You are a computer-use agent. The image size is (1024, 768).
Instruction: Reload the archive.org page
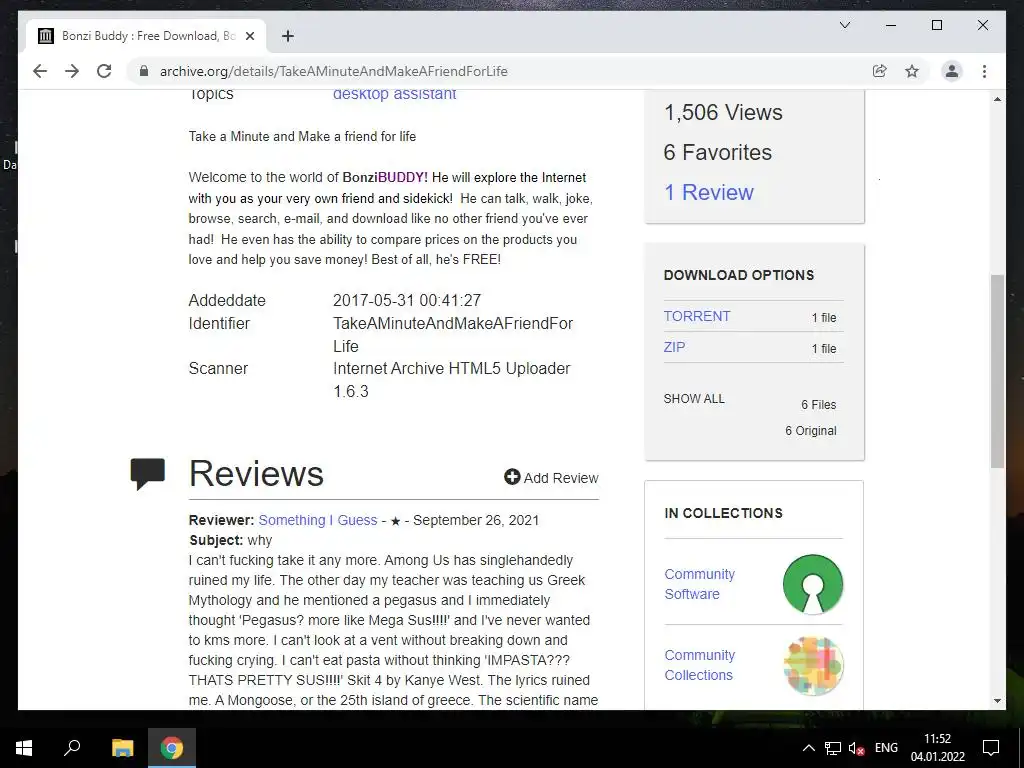(104, 71)
